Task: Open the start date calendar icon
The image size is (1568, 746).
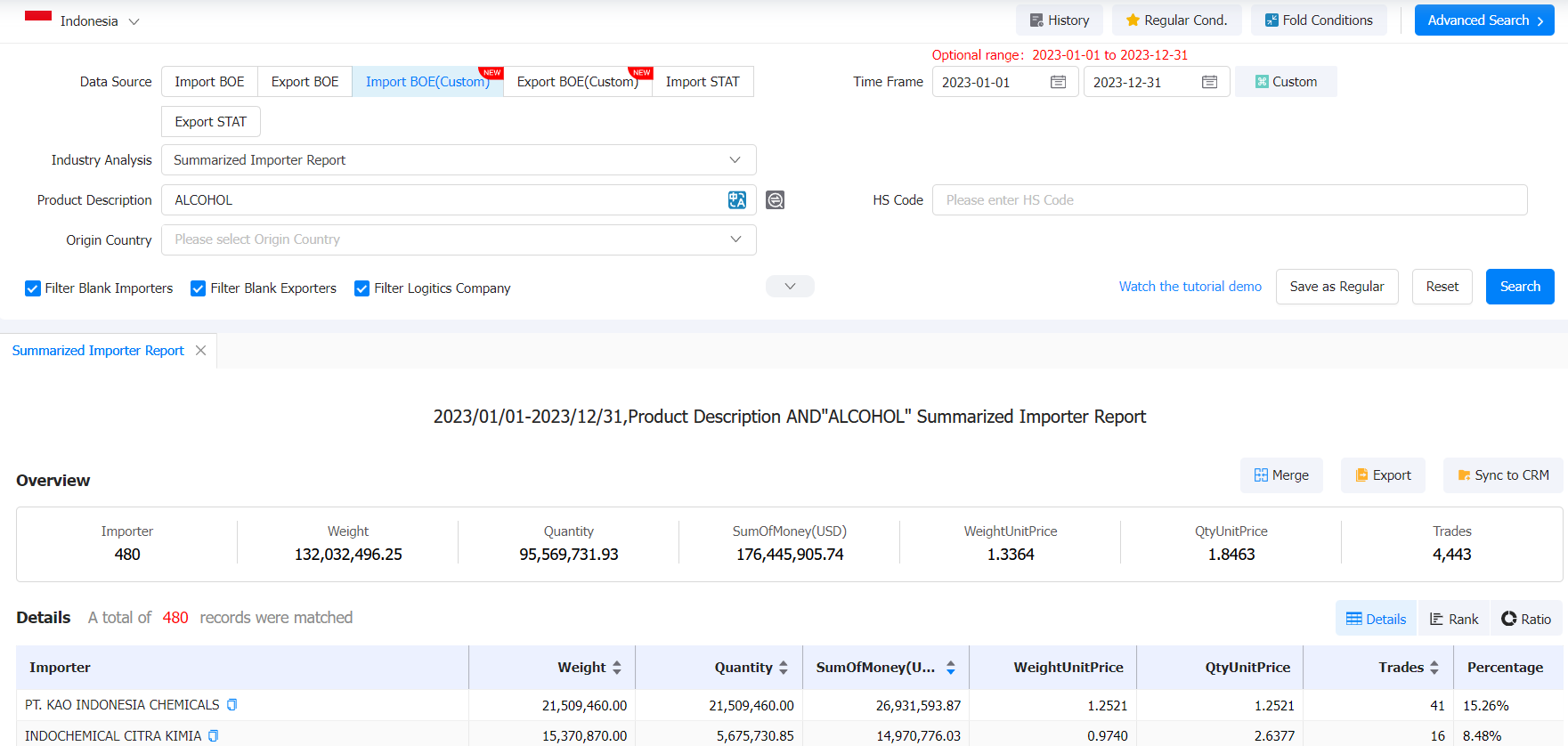Action: coord(1058,82)
